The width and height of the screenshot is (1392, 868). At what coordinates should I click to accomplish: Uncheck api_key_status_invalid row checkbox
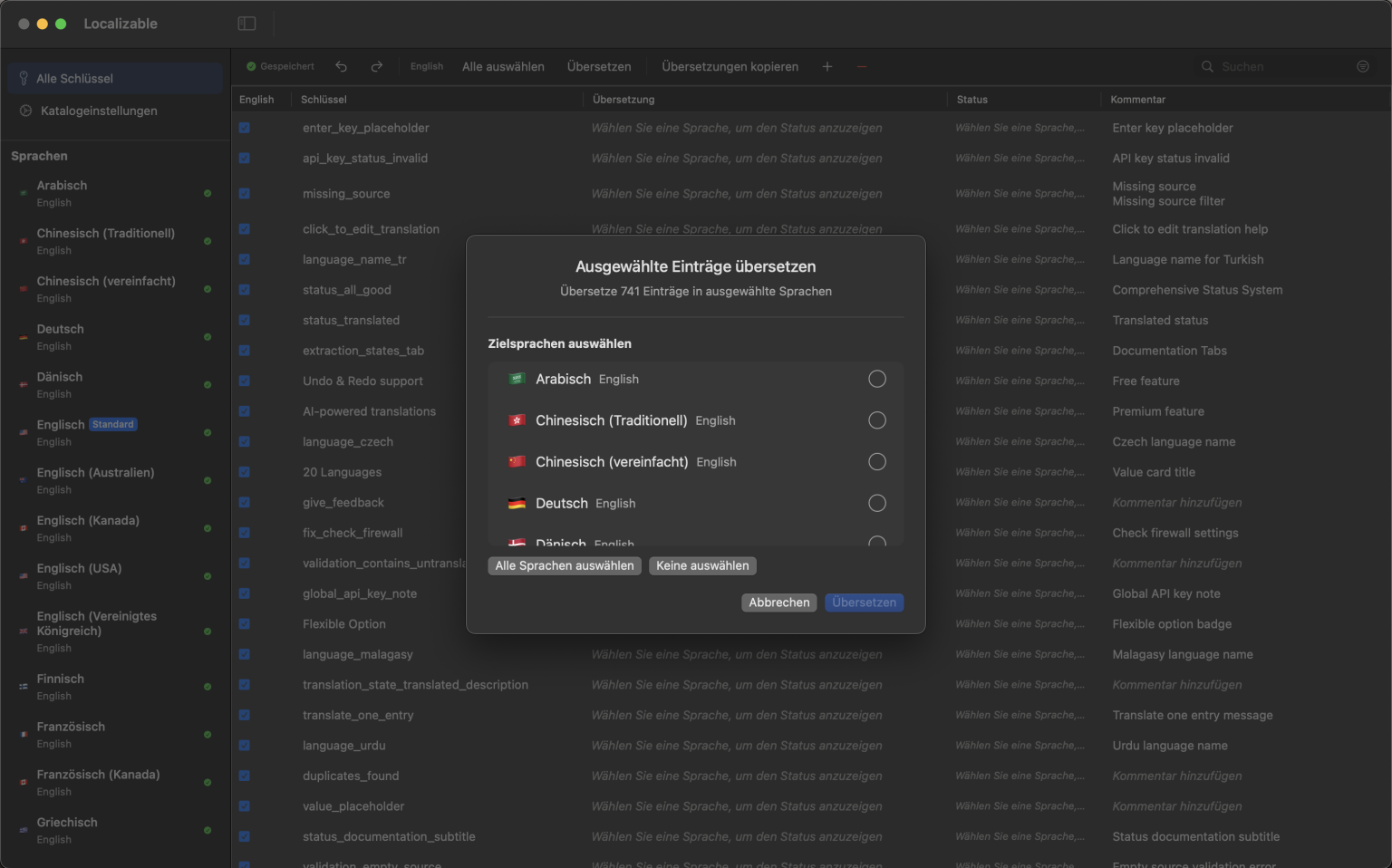coord(245,158)
